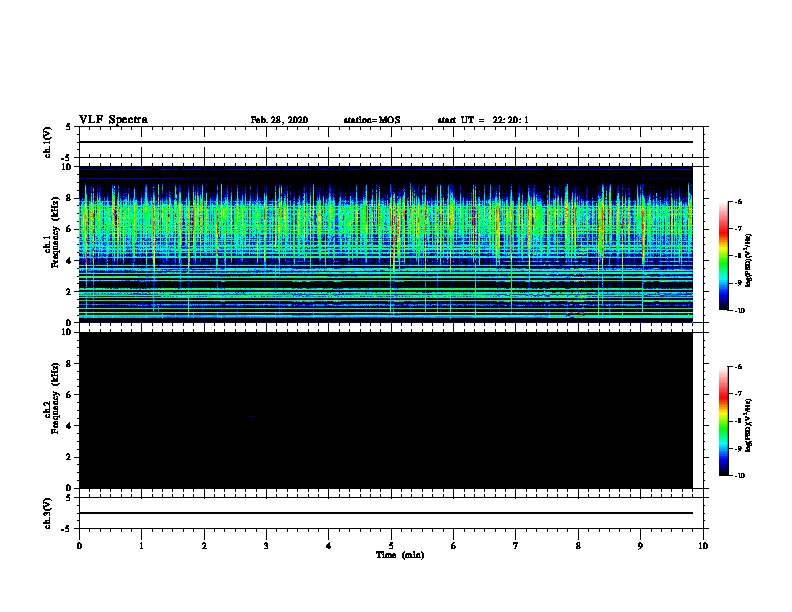Select the date text "Feb. 28, 2020"
Screen dimensions: 792x612
279,120
